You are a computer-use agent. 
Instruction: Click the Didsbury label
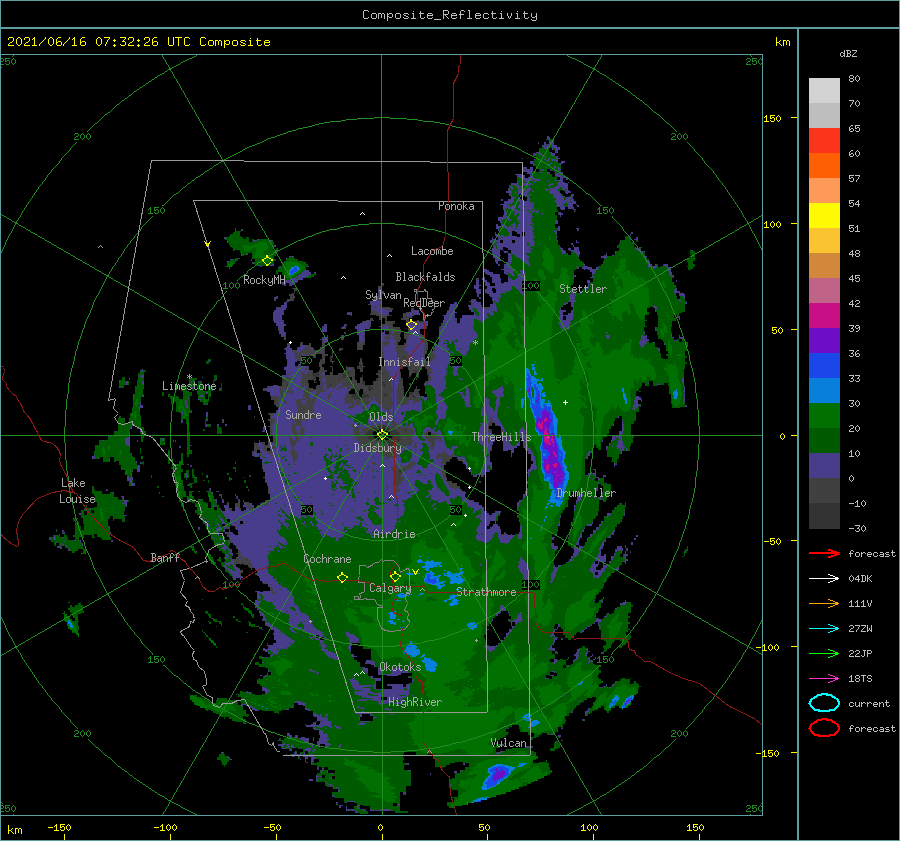(x=377, y=448)
